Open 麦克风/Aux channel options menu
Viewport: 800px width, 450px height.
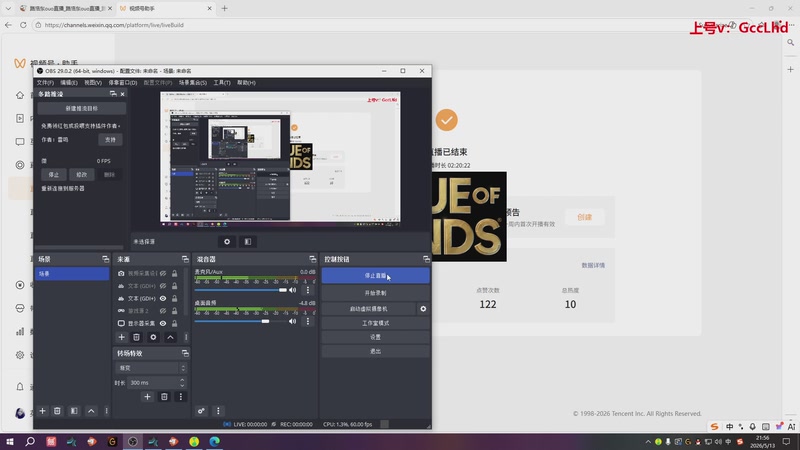pos(308,290)
